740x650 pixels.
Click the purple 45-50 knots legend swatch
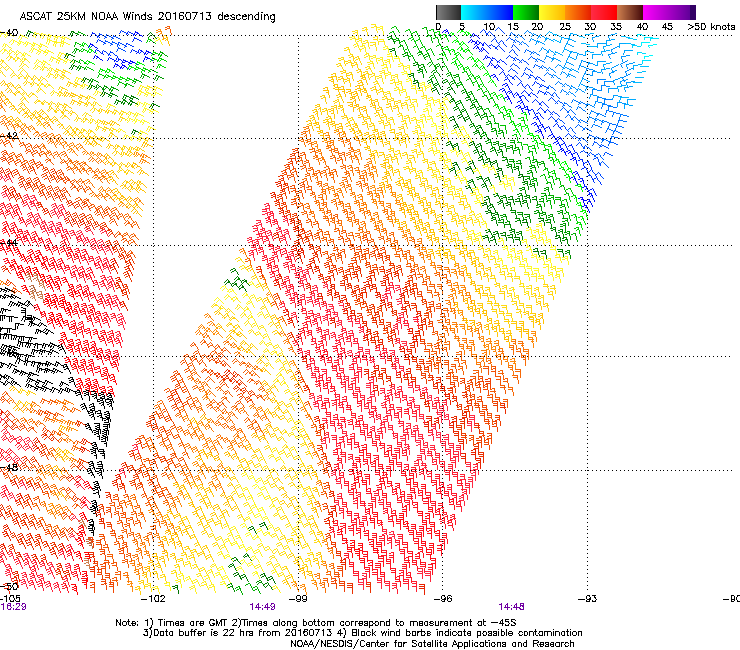(x=682, y=12)
